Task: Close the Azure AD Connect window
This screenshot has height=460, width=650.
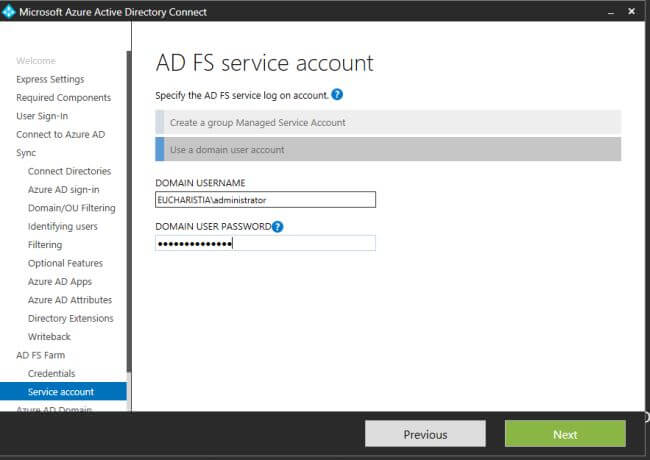Action: point(631,11)
